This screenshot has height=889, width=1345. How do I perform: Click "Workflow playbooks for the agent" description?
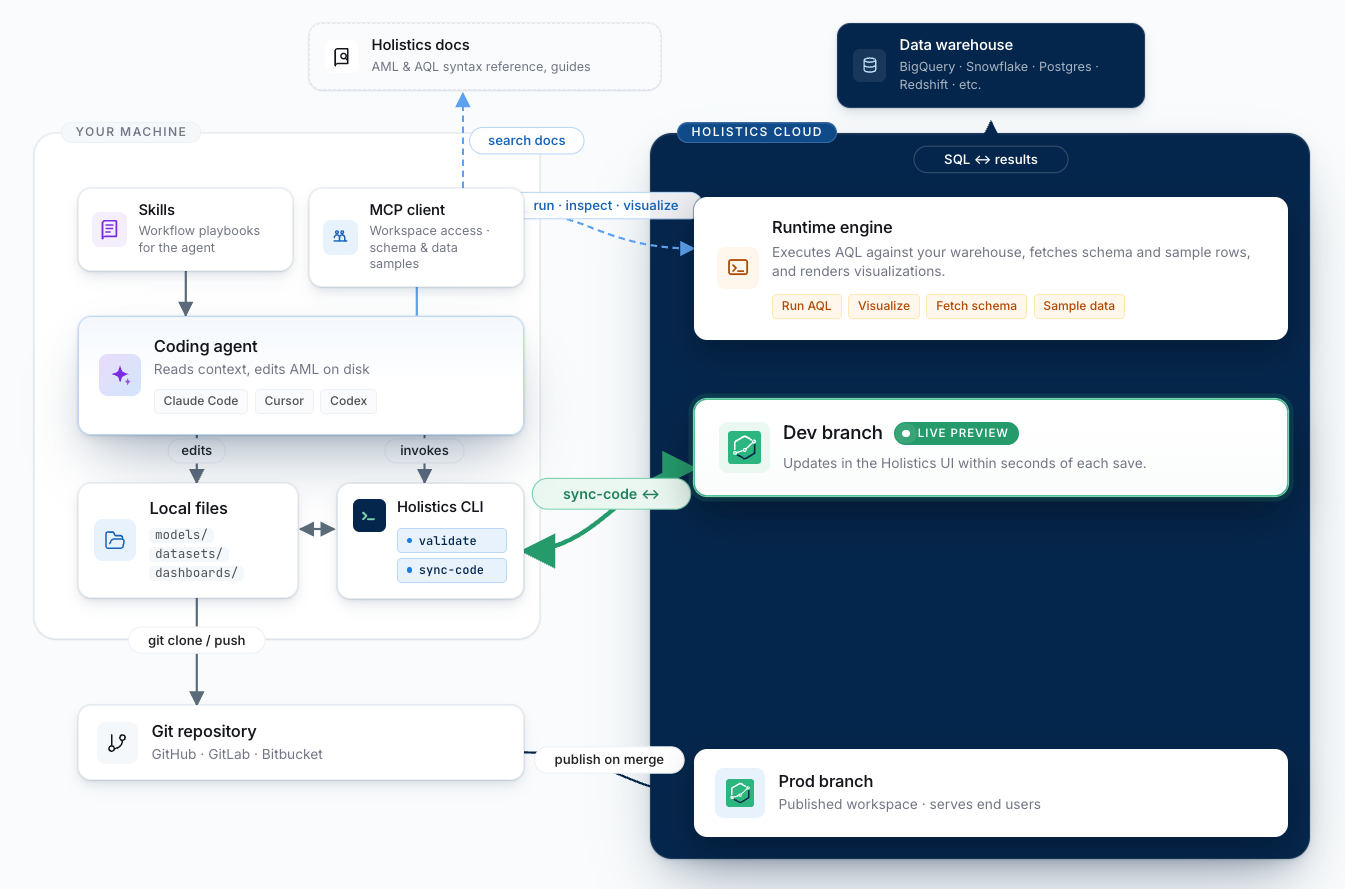tap(199, 239)
